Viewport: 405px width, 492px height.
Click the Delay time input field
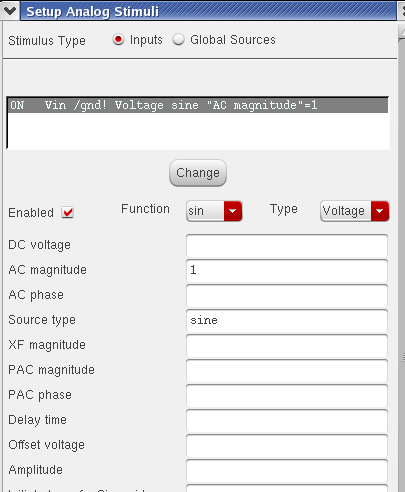287,421
